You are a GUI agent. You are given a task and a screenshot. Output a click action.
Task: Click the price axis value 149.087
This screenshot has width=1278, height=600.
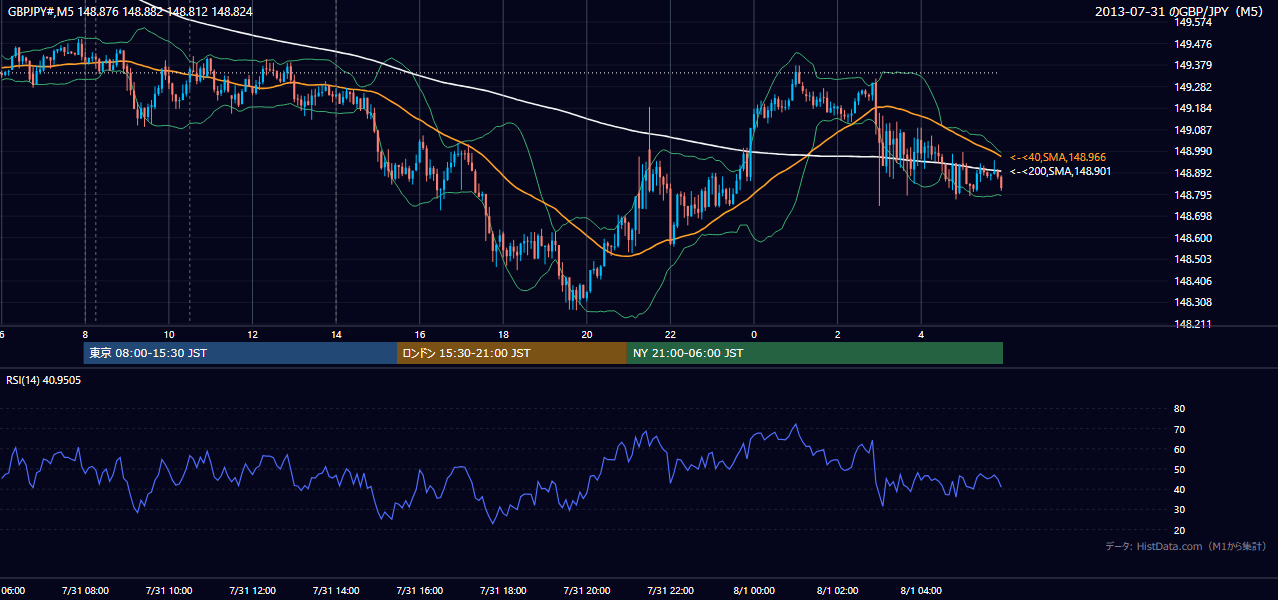pos(1194,130)
